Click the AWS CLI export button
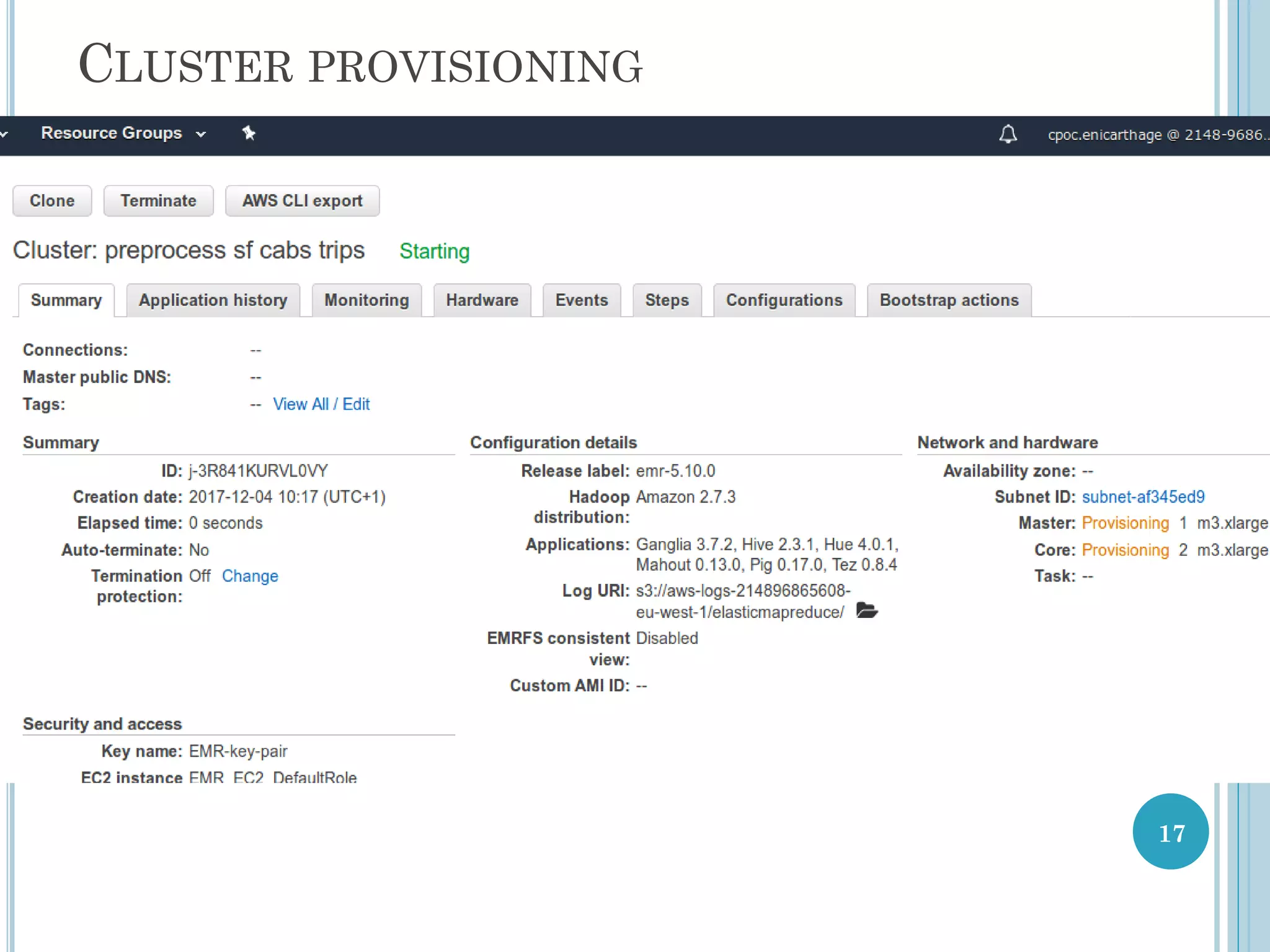 [x=302, y=201]
